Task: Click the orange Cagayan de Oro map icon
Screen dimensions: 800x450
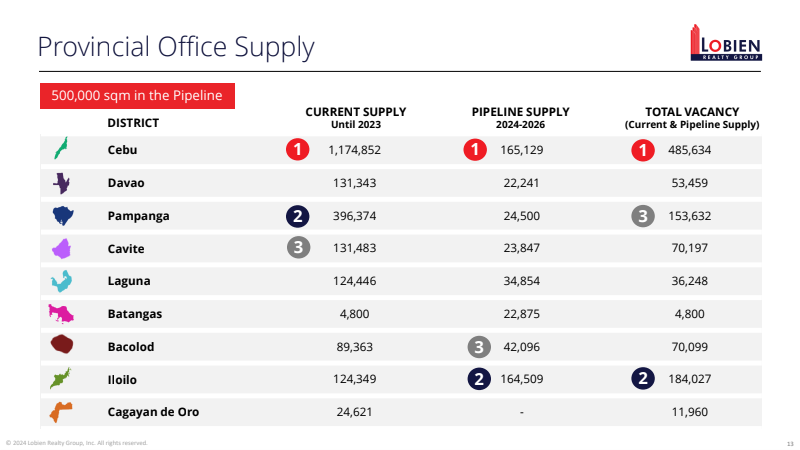Action: point(62,412)
